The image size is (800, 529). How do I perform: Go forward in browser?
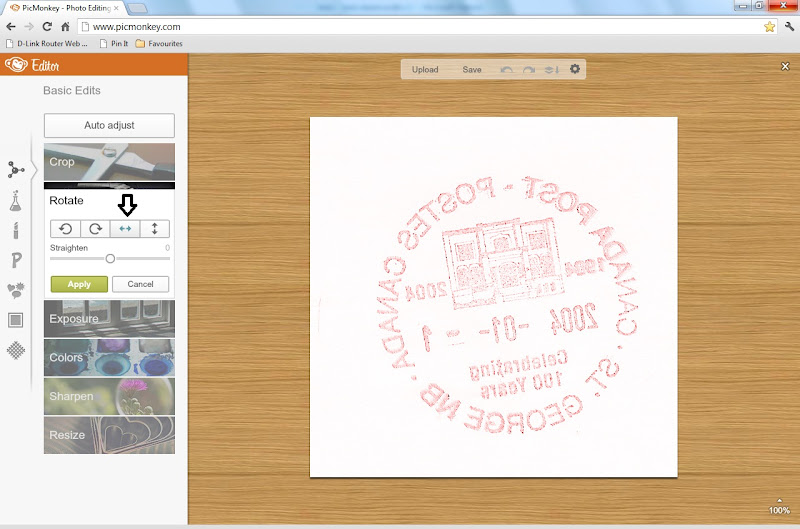(x=29, y=27)
